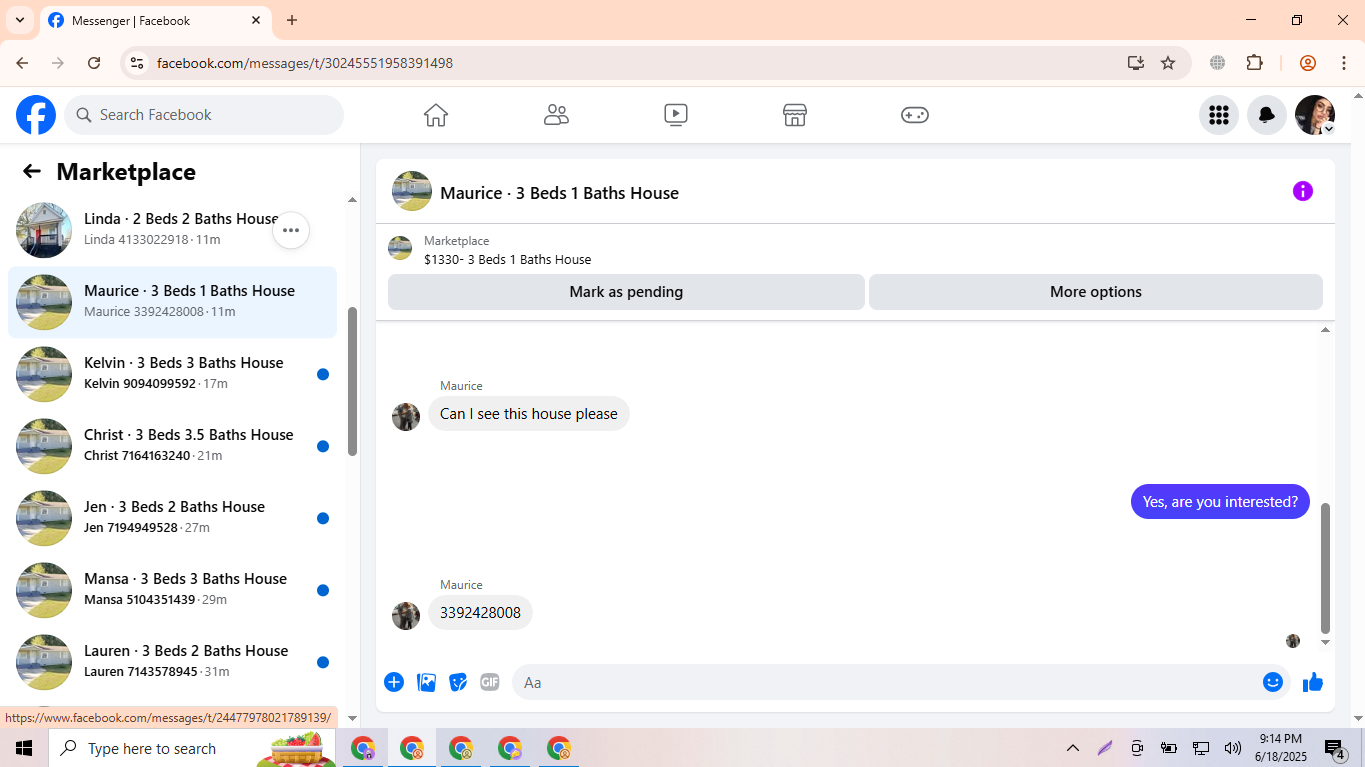Open the Windows notification center icon
The height and width of the screenshot is (767, 1365).
tap(1335, 748)
